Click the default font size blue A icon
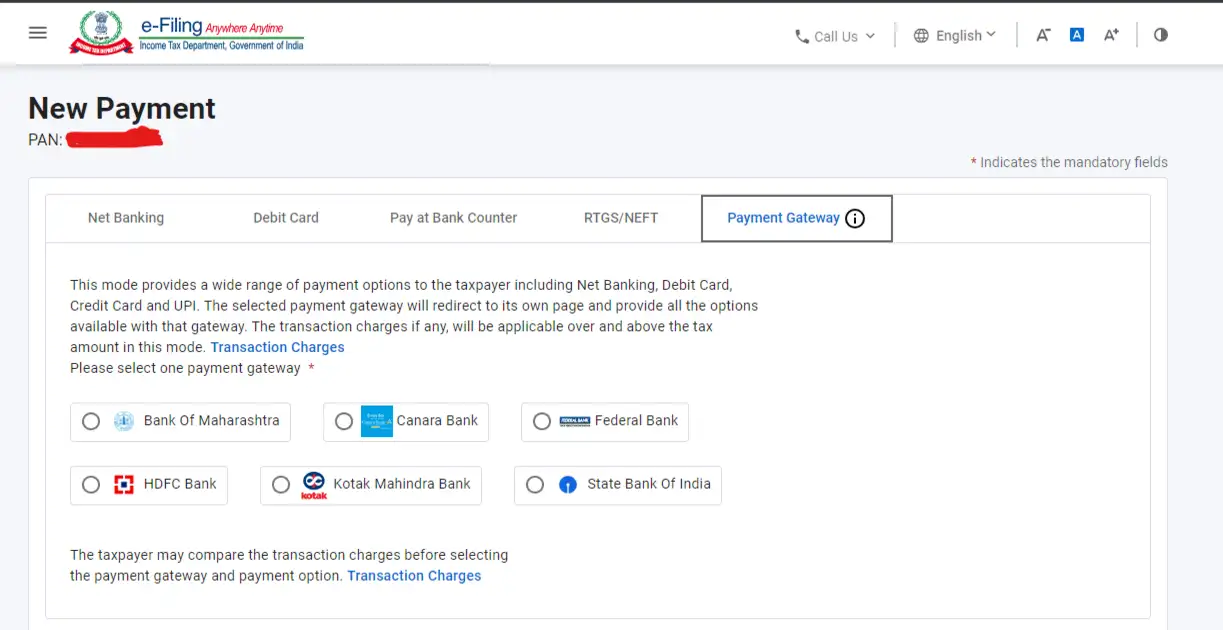The height and width of the screenshot is (630, 1223). click(x=1076, y=34)
